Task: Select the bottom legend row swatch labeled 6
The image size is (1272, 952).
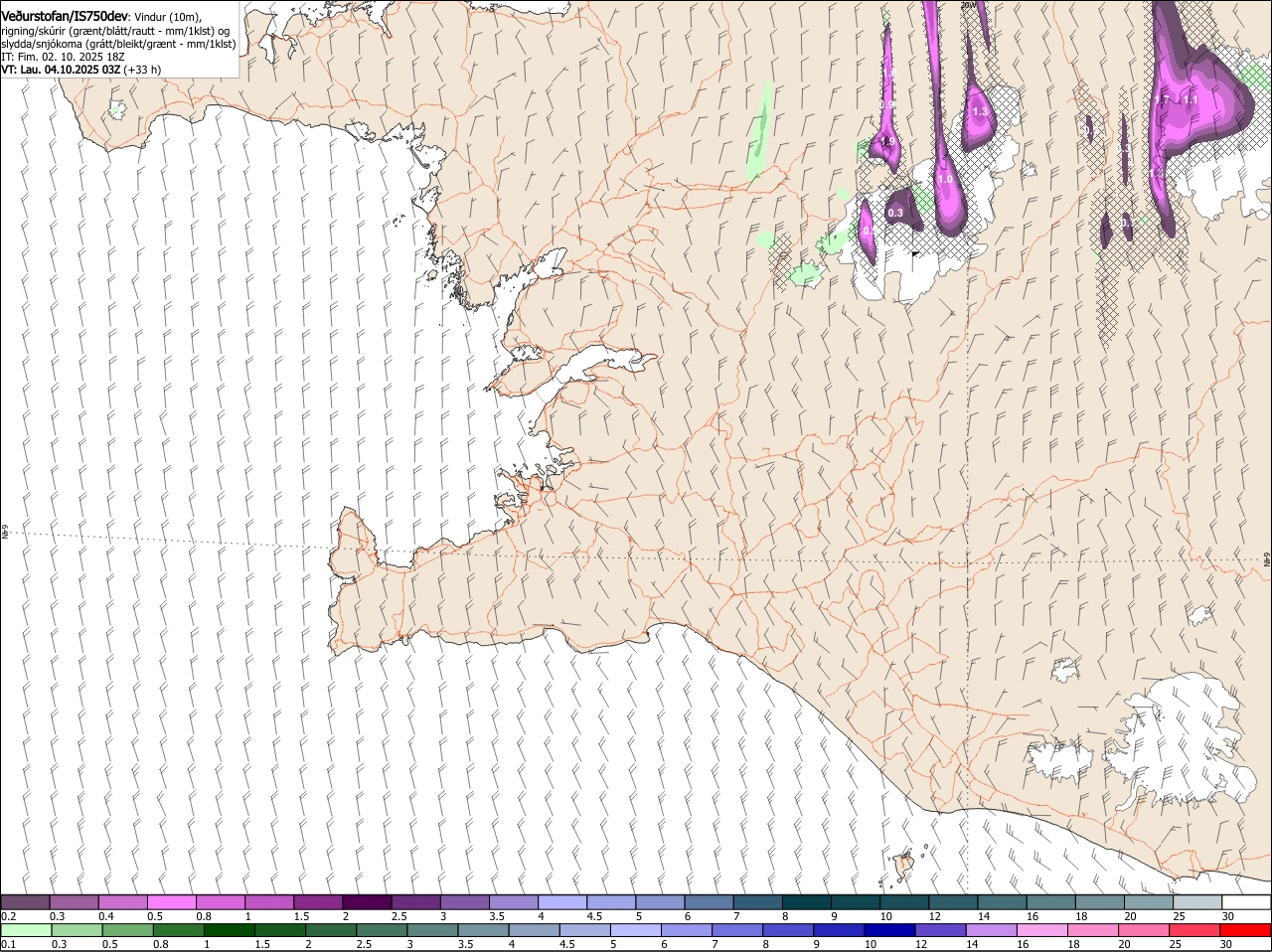Action: 686,931
